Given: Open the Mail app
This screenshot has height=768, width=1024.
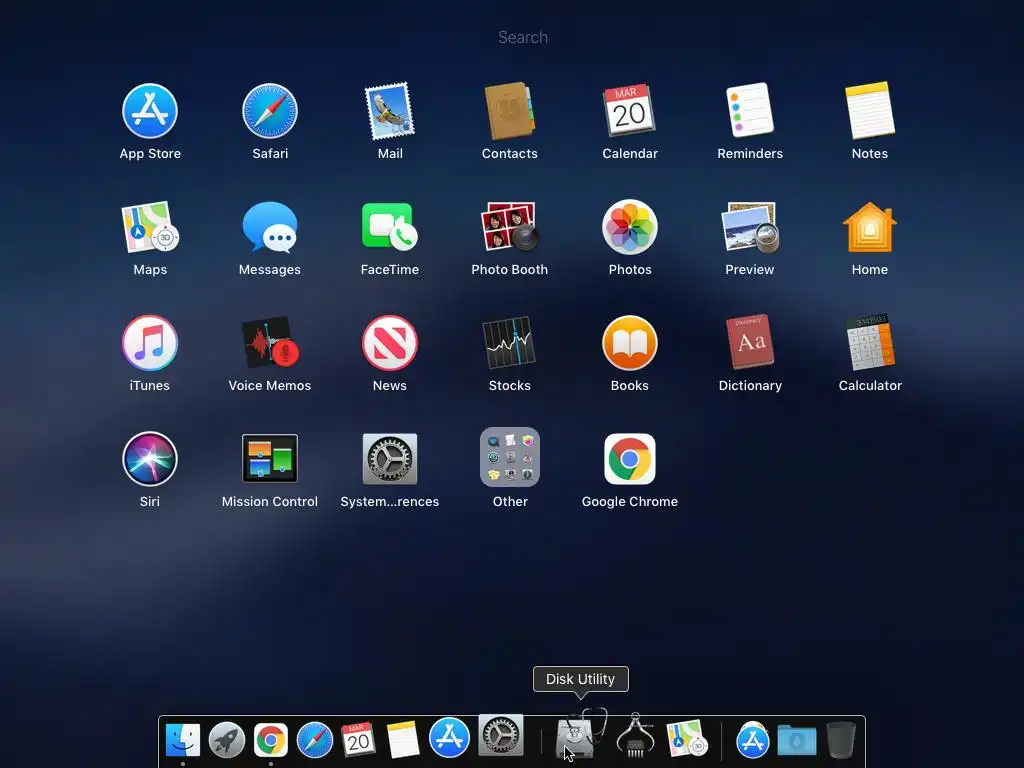Looking at the screenshot, I should [390, 111].
